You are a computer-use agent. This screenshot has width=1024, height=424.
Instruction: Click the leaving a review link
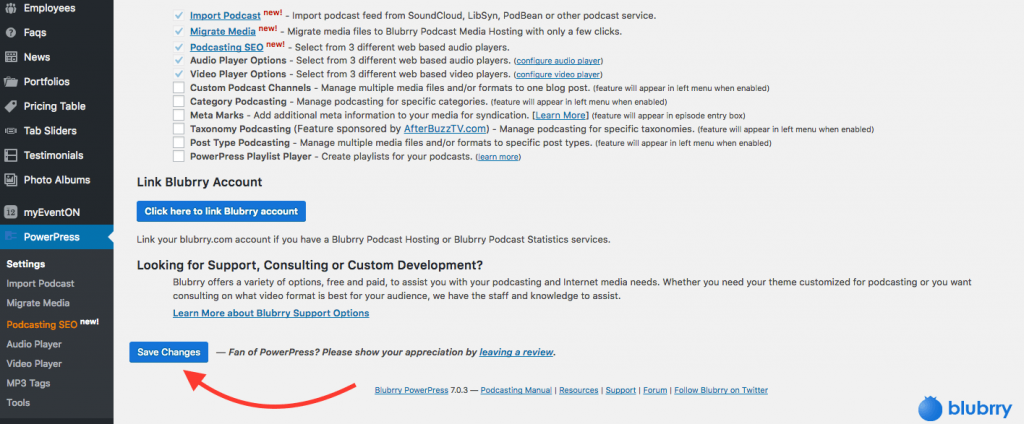[x=517, y=352]
